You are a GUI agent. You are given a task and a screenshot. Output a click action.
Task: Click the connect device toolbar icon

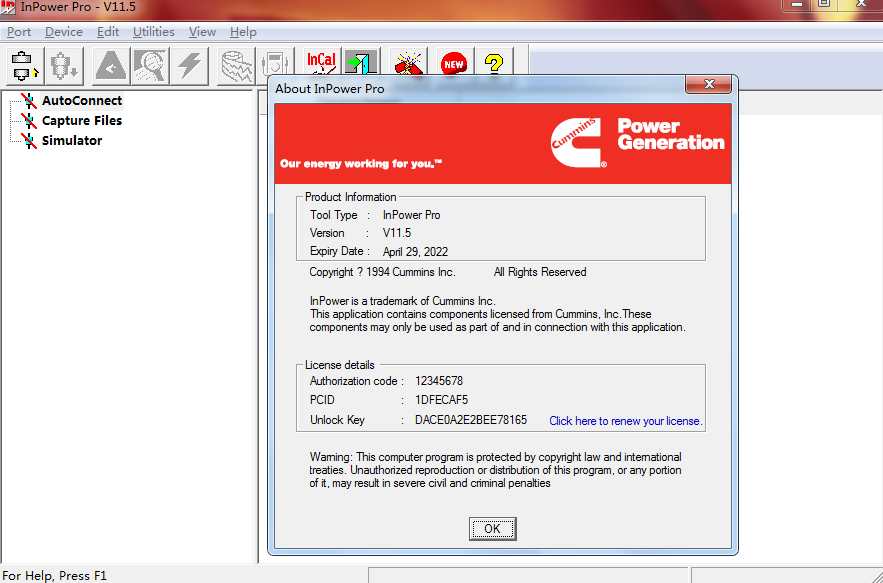pos(23,66)
